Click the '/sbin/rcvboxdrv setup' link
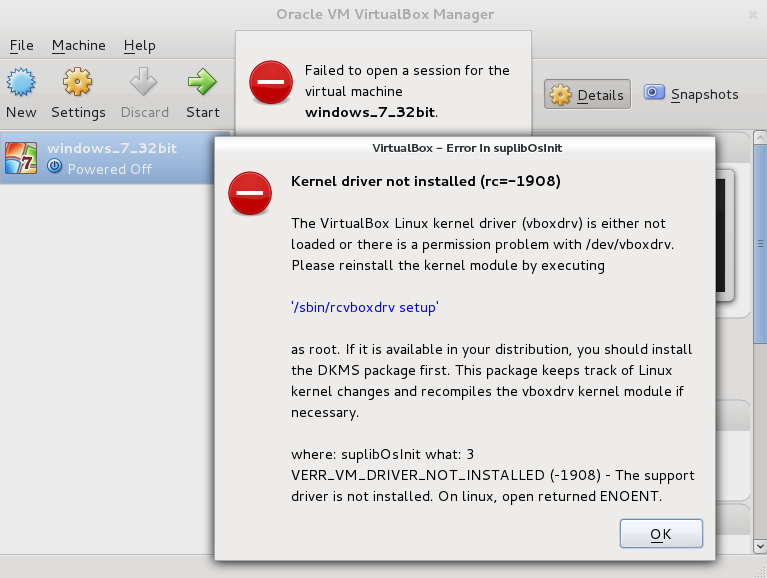This screenshot has height=578, width=767. 364,308
